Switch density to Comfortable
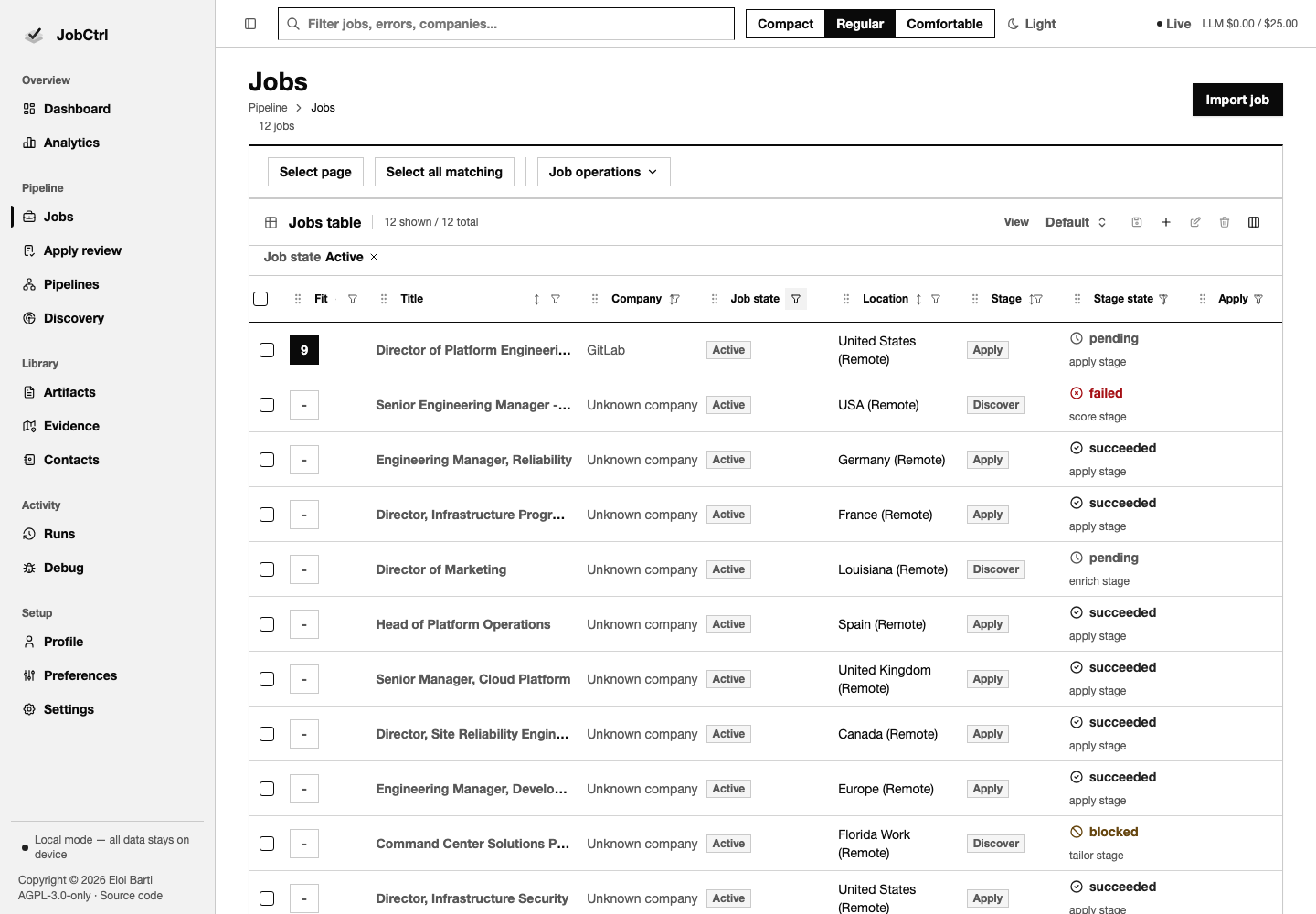 [945, 24]
